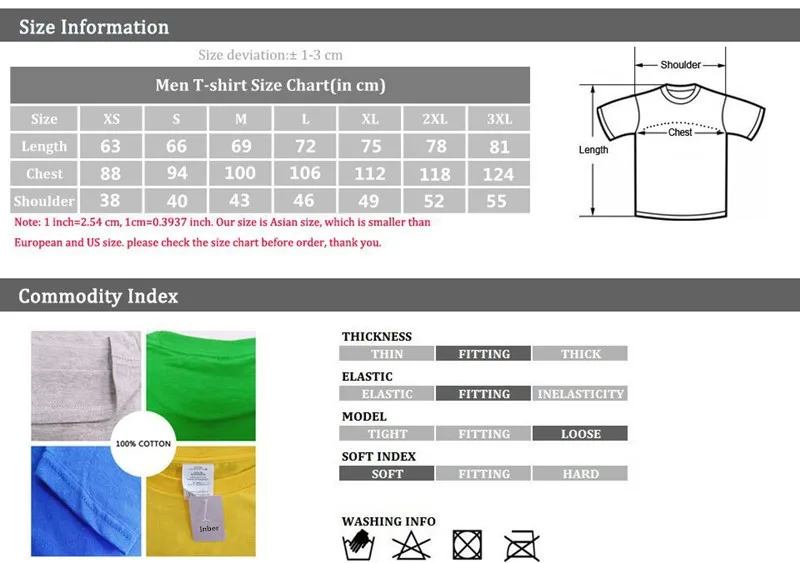Click the XS size column header
Viewport: 800px width, 563px height.
pos(111,118)
